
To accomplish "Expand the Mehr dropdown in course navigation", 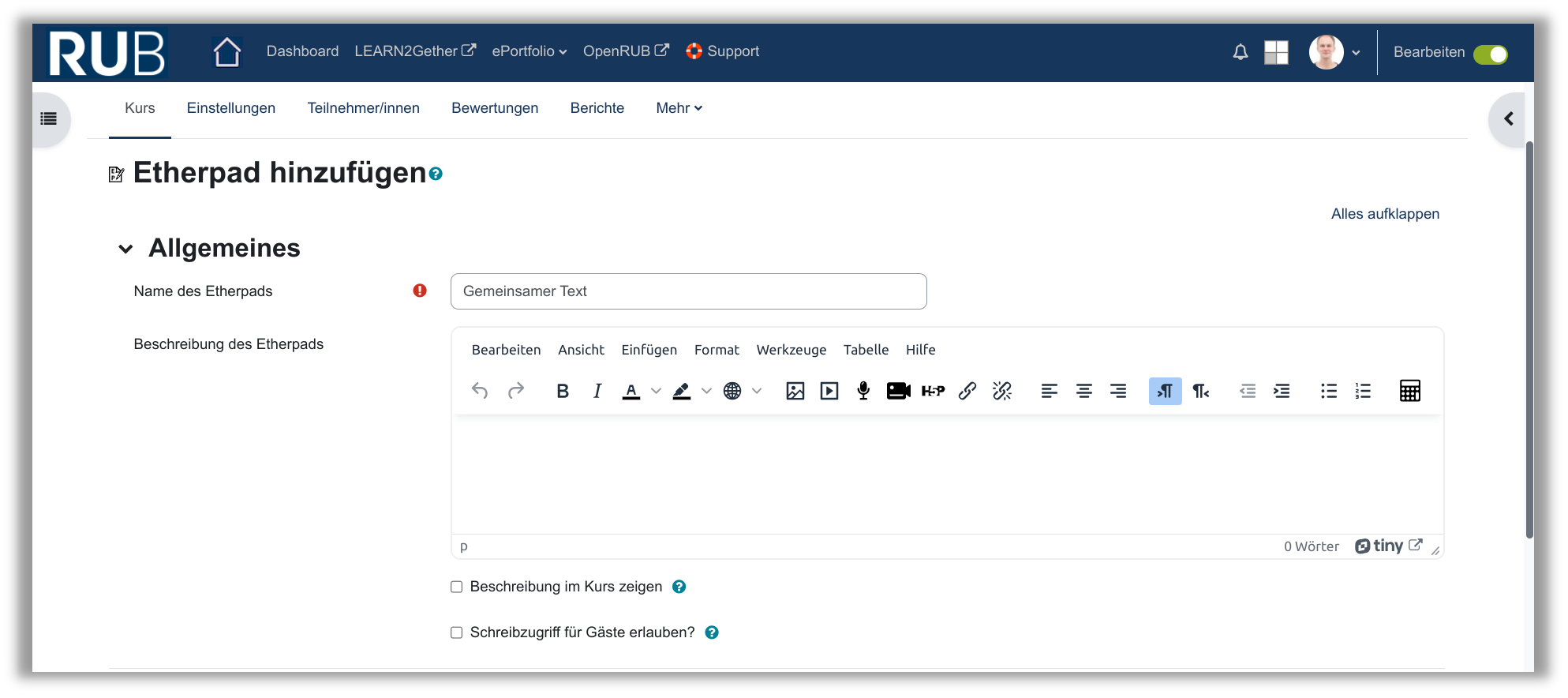I will (679, 108).
